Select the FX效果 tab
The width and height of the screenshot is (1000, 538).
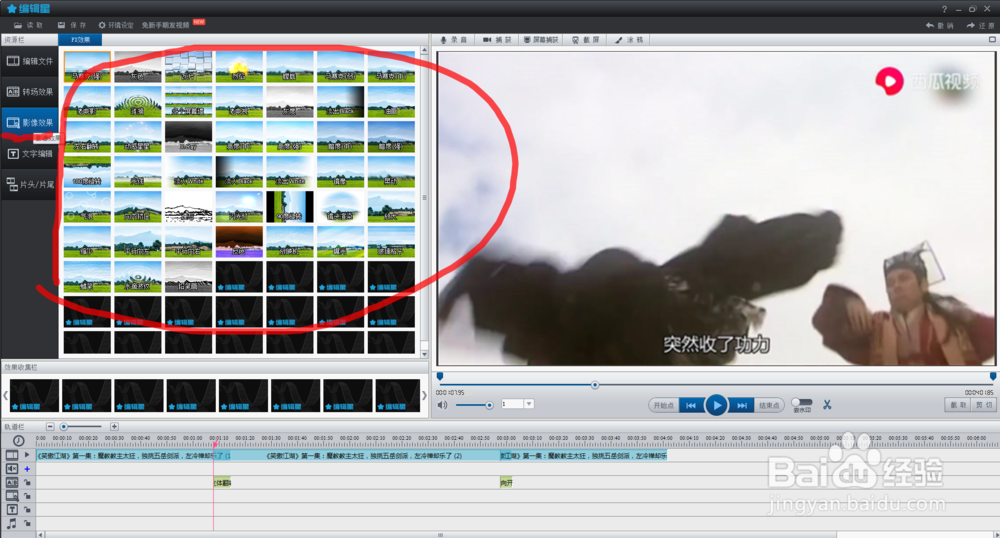pos(80,40)
